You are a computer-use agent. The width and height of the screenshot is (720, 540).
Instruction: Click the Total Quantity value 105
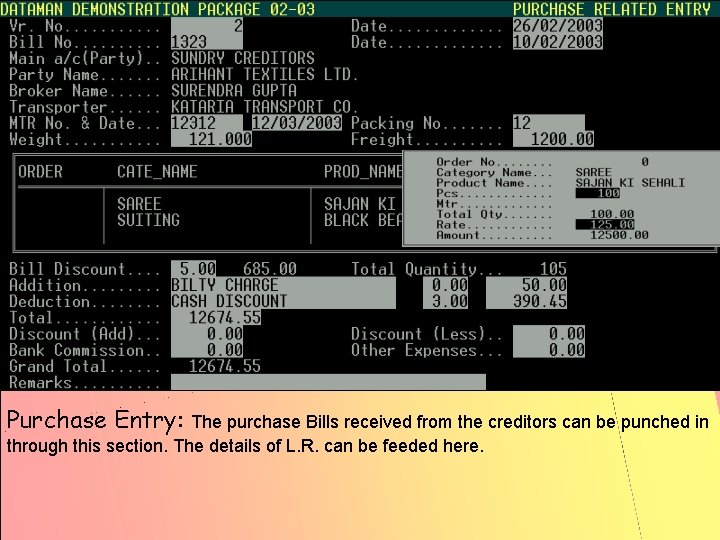(x=553, y=269)
